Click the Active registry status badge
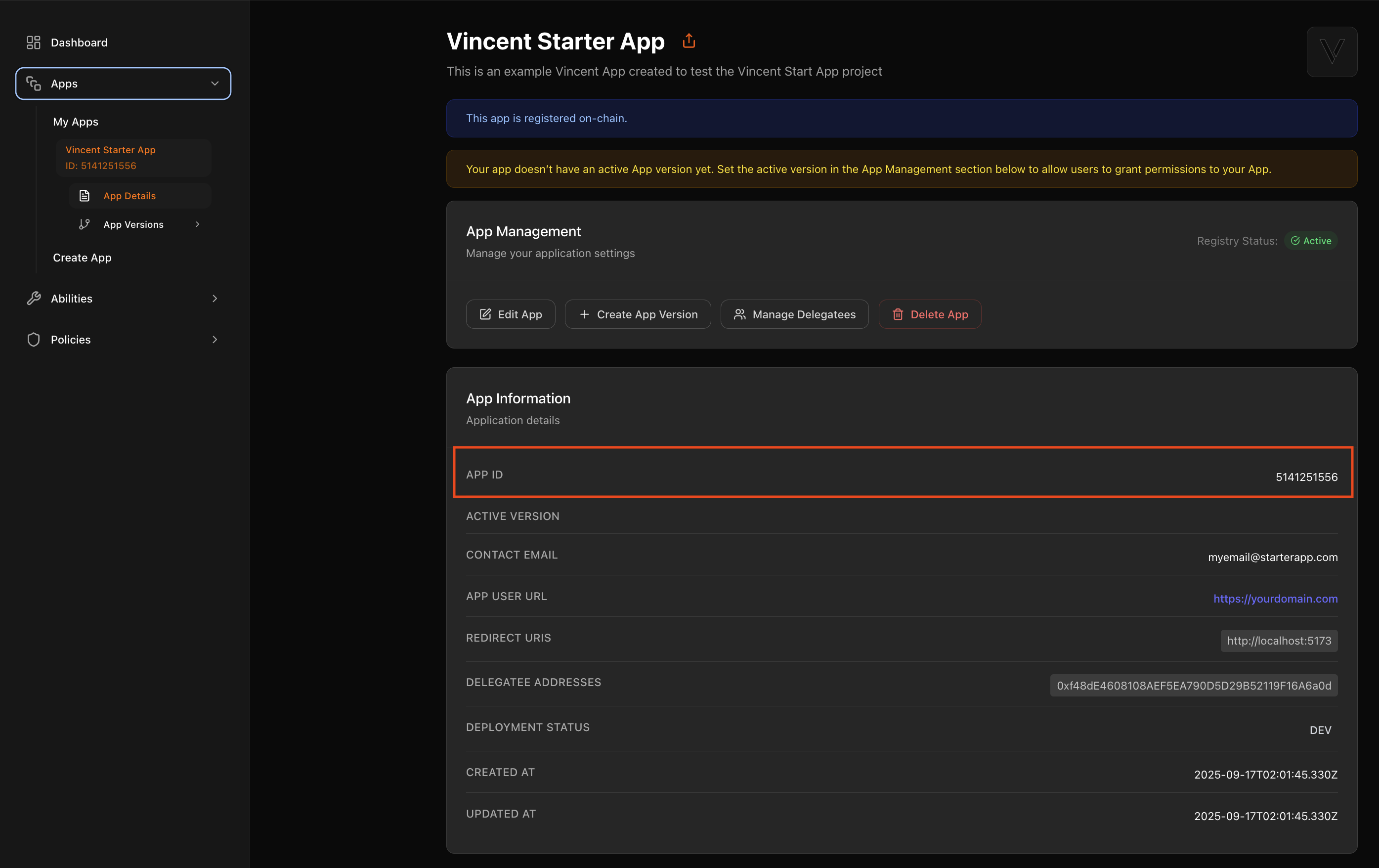1379x868 pixels. pyautogui.click(x=1311, y=241)
